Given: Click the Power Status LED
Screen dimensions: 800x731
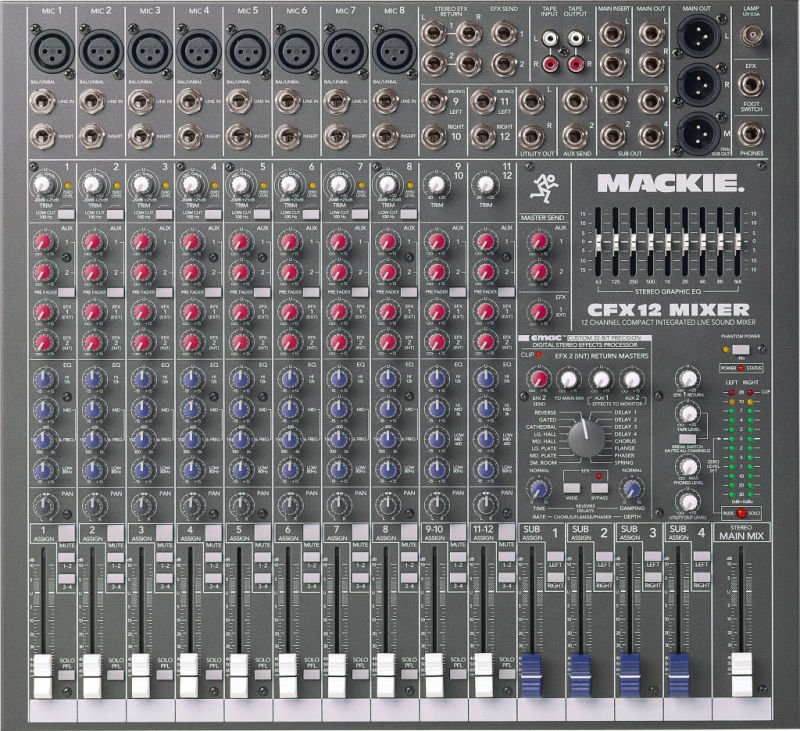Looking at the screenshot, I should coord(741,368).
